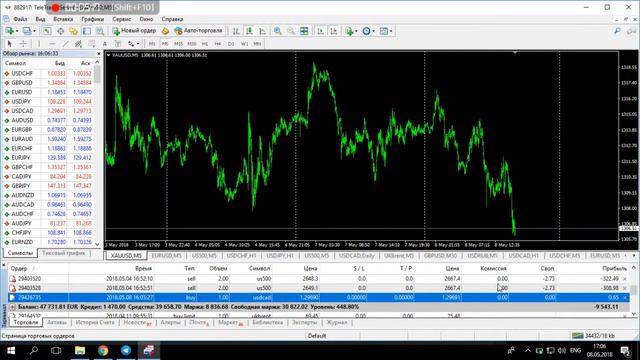Close order 29403520 with its x button
640x360 pixels.
[624, 279]
